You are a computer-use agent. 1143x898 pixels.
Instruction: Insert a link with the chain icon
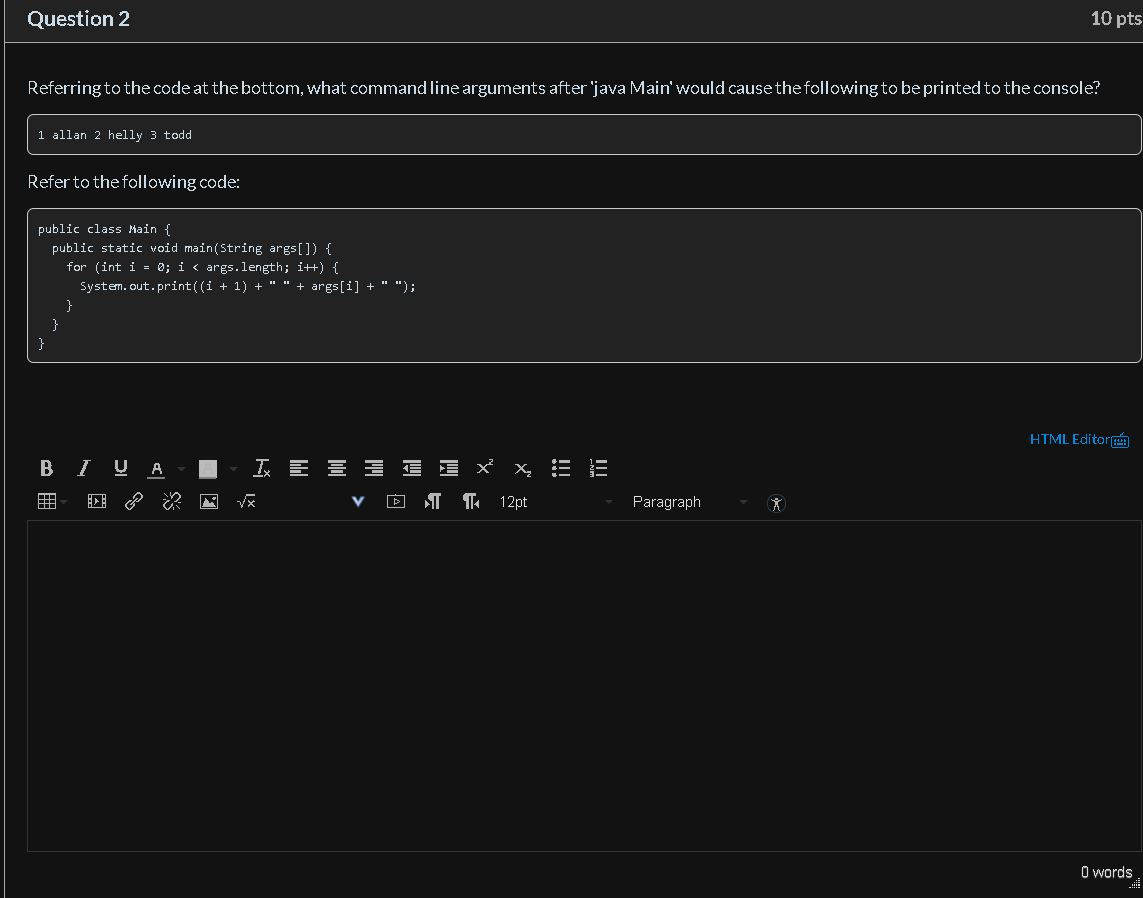[134, 501]
